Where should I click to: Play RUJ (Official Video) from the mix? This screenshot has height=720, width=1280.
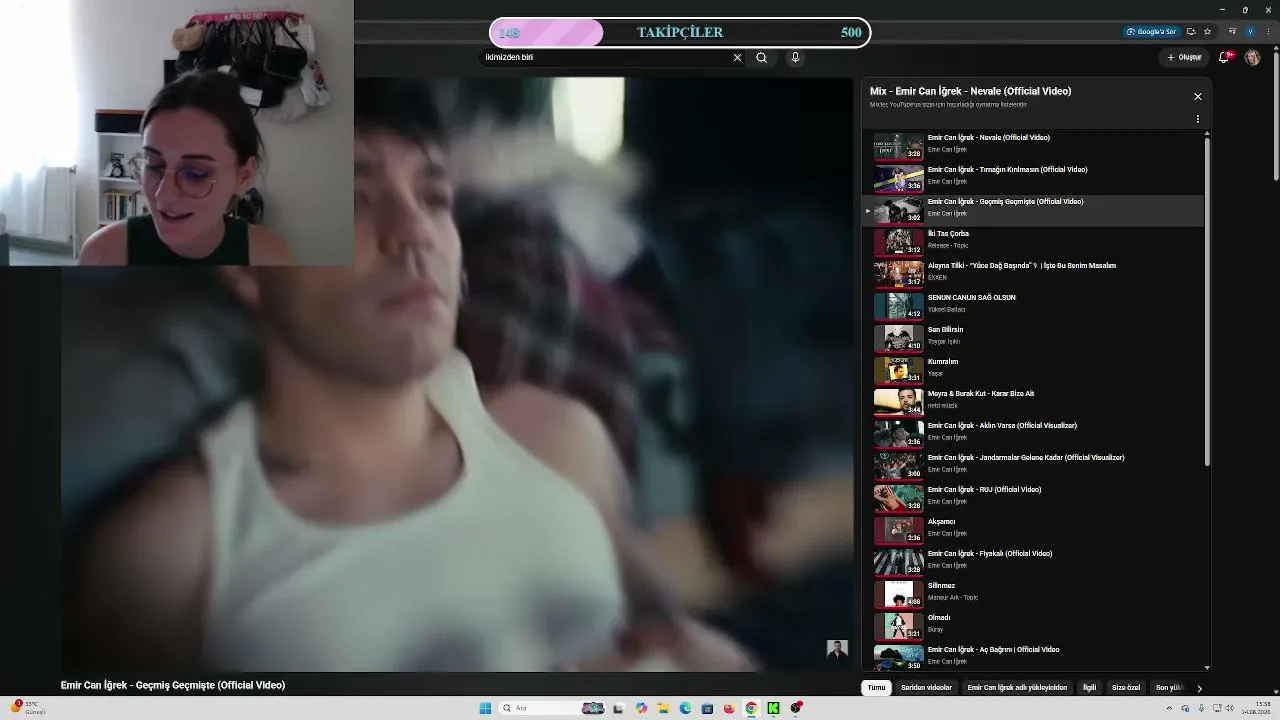1033,498
